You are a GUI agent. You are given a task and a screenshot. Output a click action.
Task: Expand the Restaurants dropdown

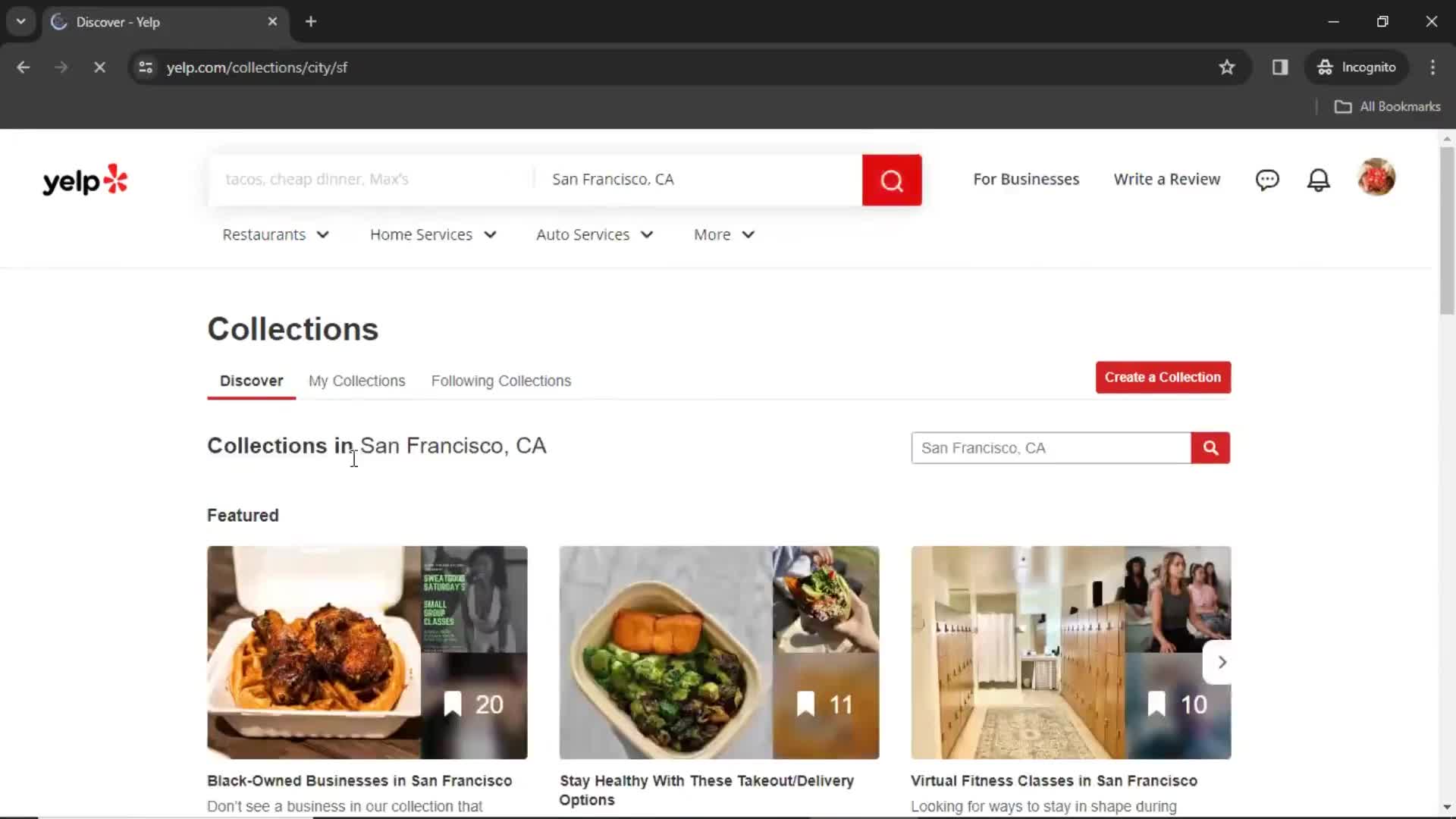point(275,234)
